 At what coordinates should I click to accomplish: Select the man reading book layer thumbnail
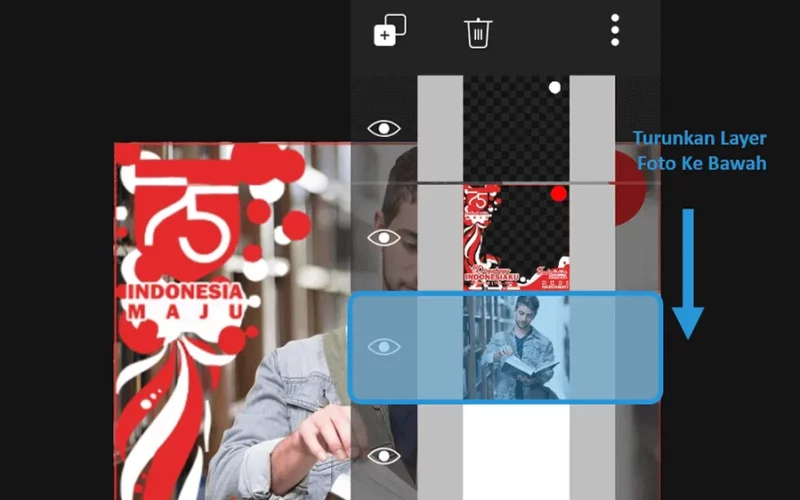point(516,347)
